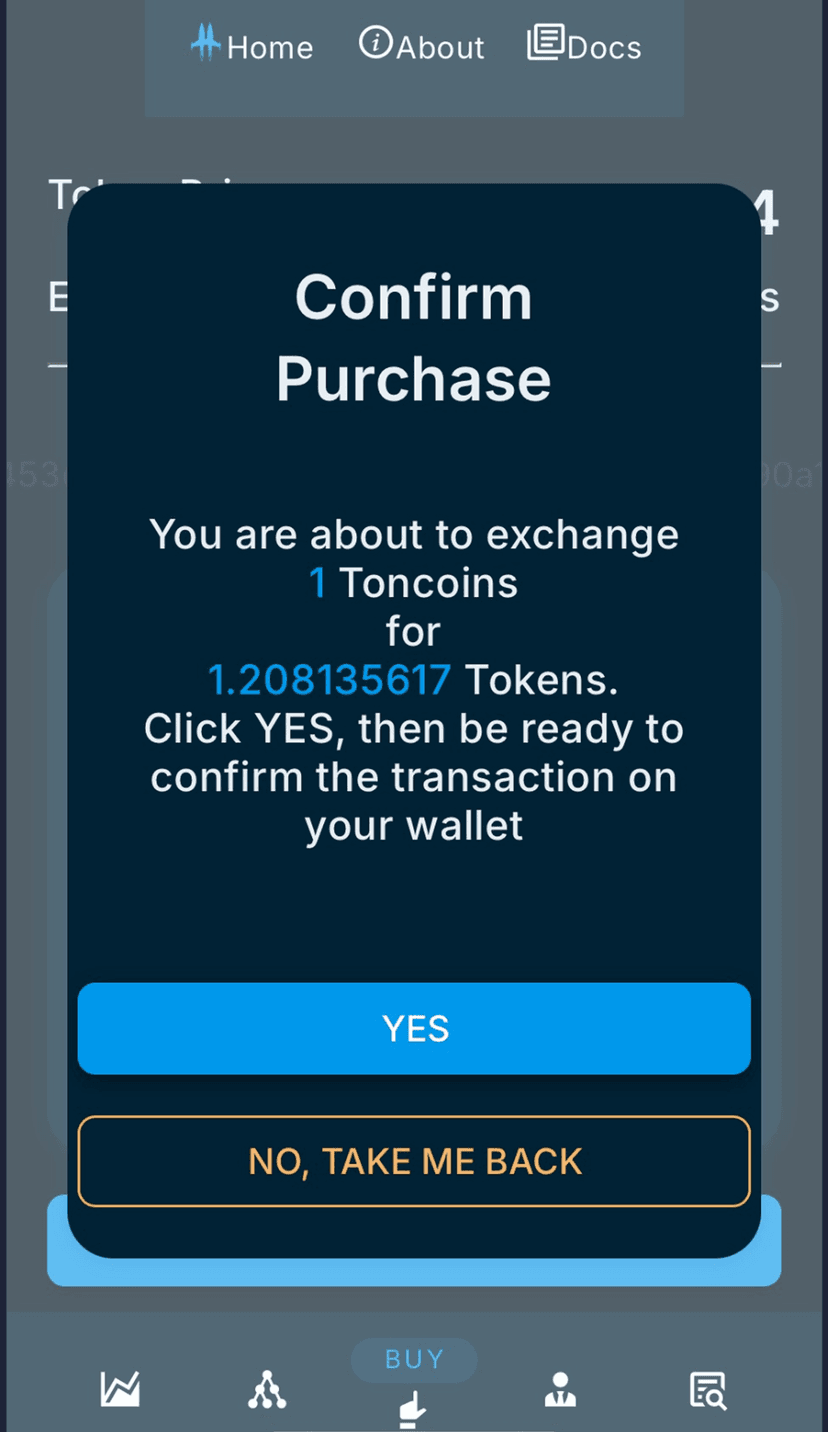The height and width of the screenshot is (1432, 828).
Task: Click the 'You are about to exchange' text
Action: click(414, 535)
